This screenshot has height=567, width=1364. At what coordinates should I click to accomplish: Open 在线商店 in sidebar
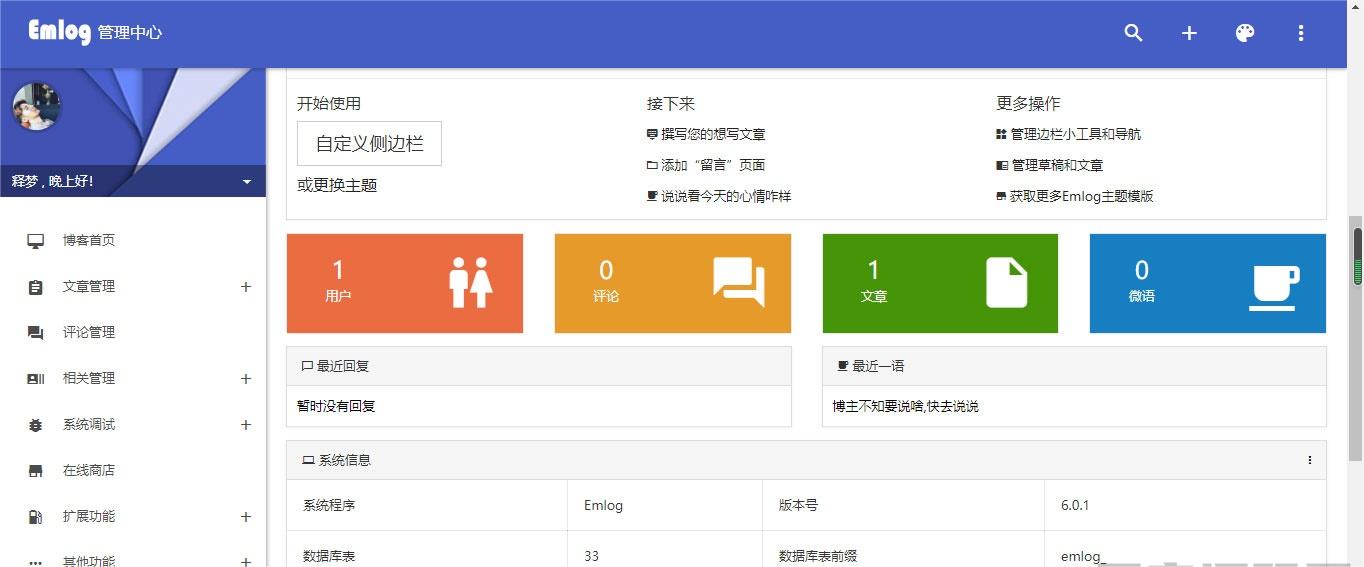(89, 470)
